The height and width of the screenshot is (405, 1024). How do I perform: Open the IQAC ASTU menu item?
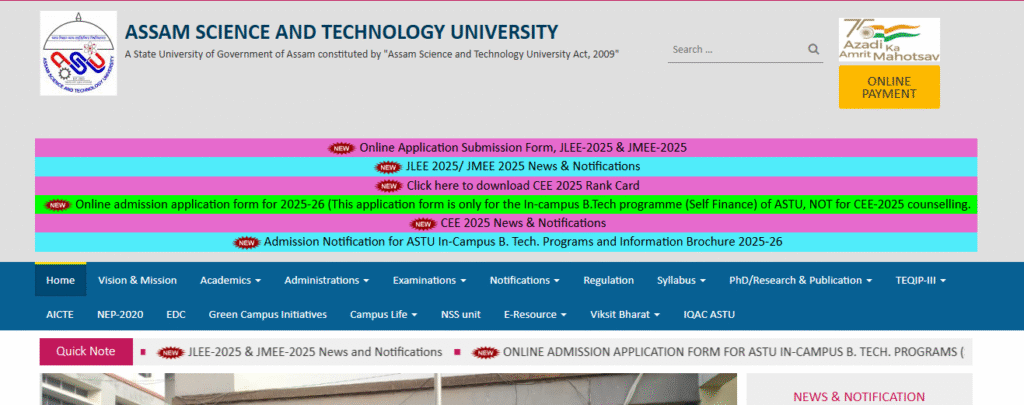(x=709, y=314)
